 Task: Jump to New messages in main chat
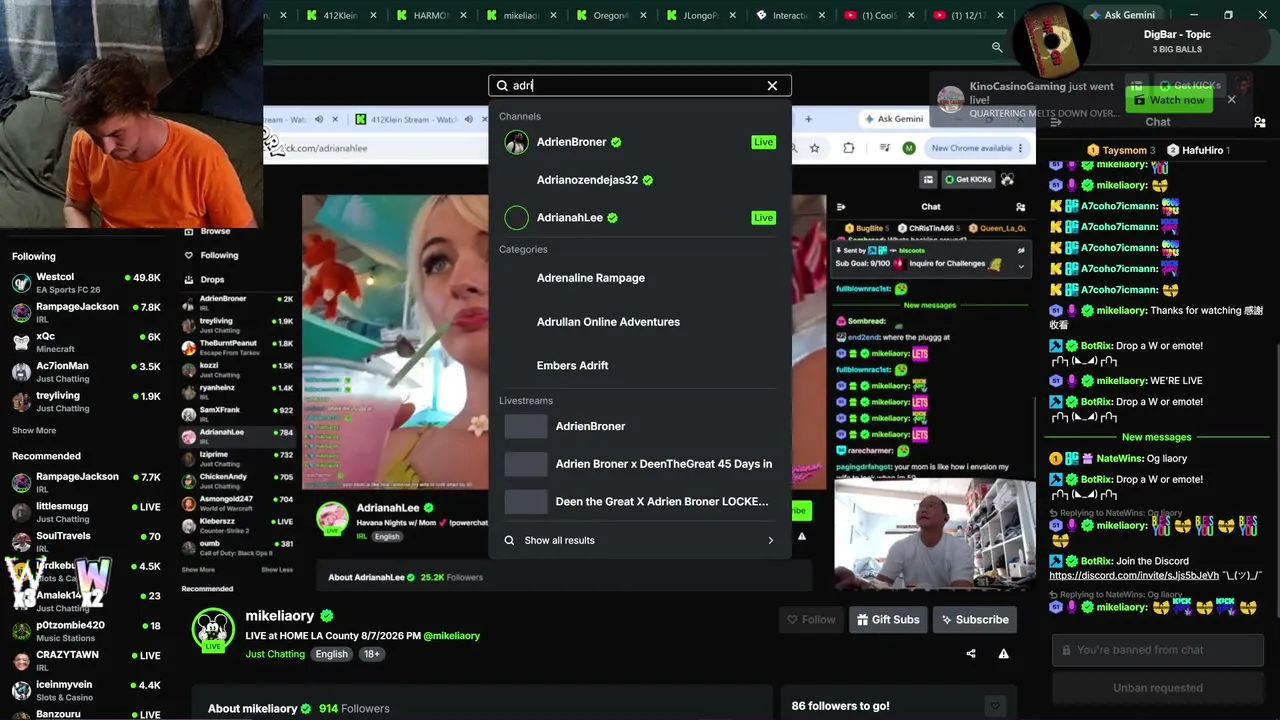coord(1156,437)
